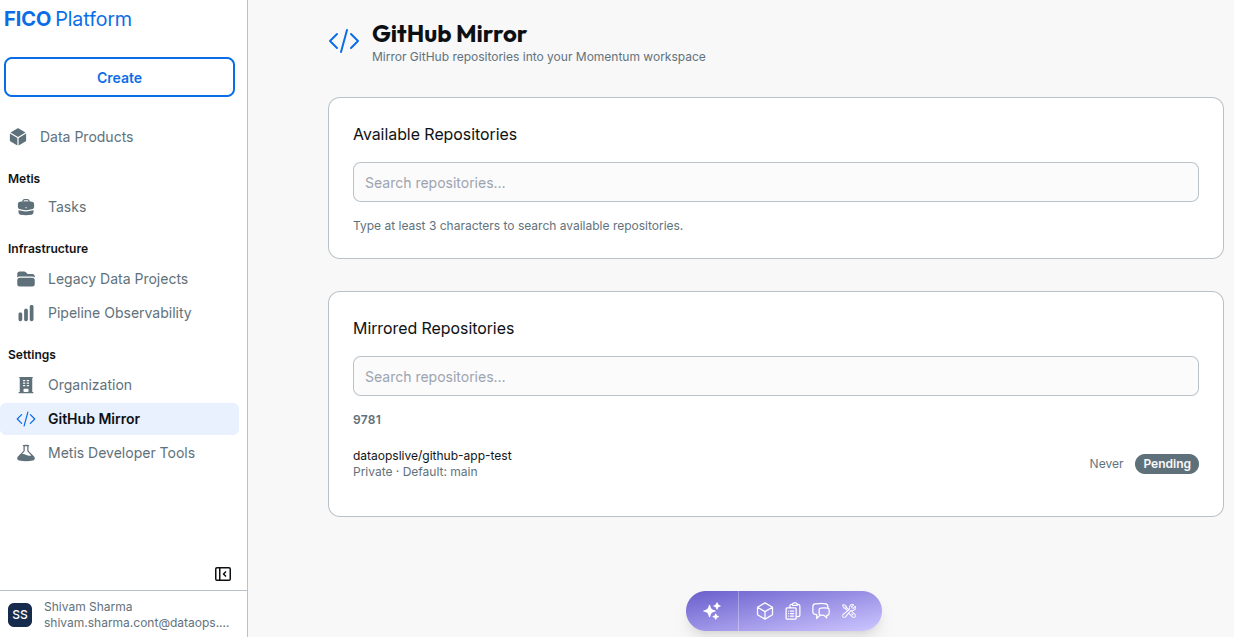
Task: Click the GitHub Mirror code icon in sidebar
Action: tap(26, 419)
